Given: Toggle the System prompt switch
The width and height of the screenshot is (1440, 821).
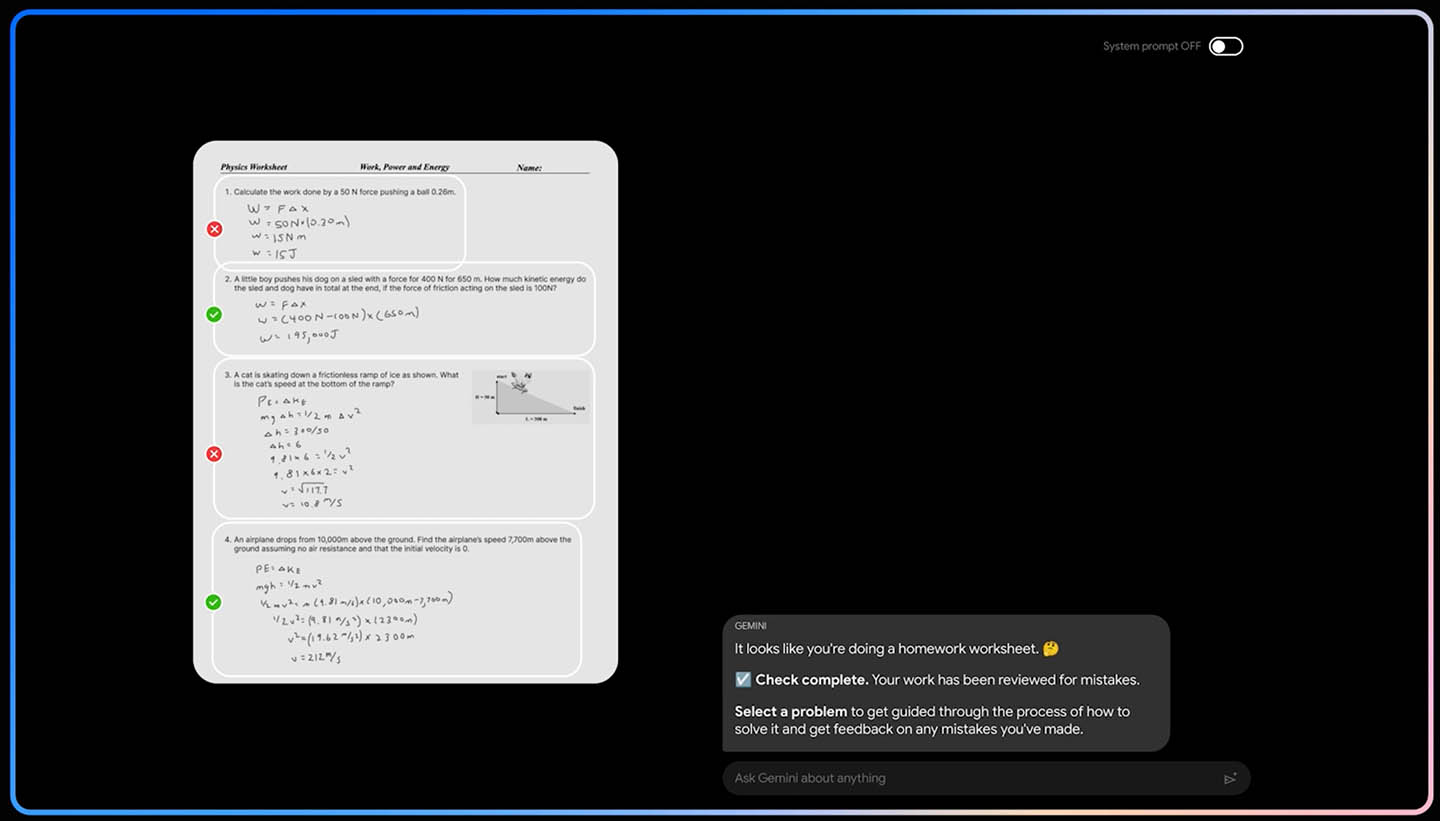Looking at the screenshot, I should coord(1225,46).
